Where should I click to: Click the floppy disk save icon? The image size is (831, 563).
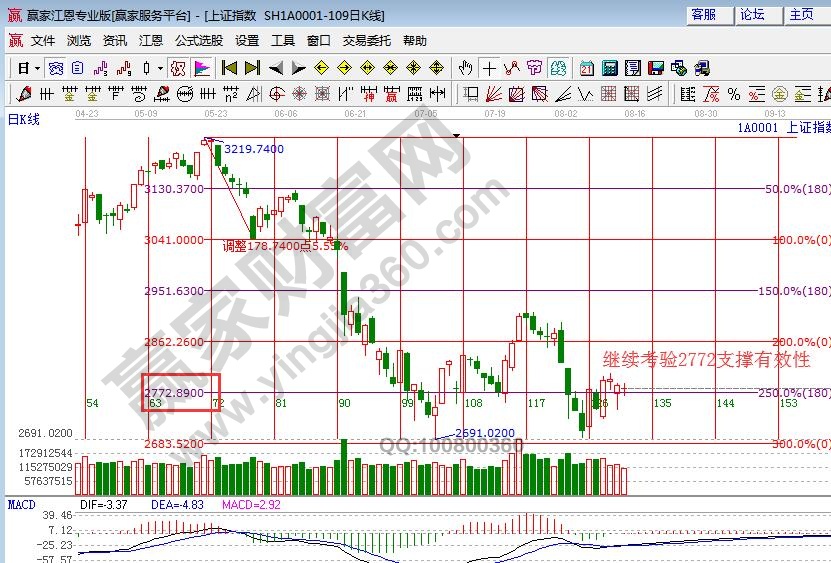pos(655,69)
